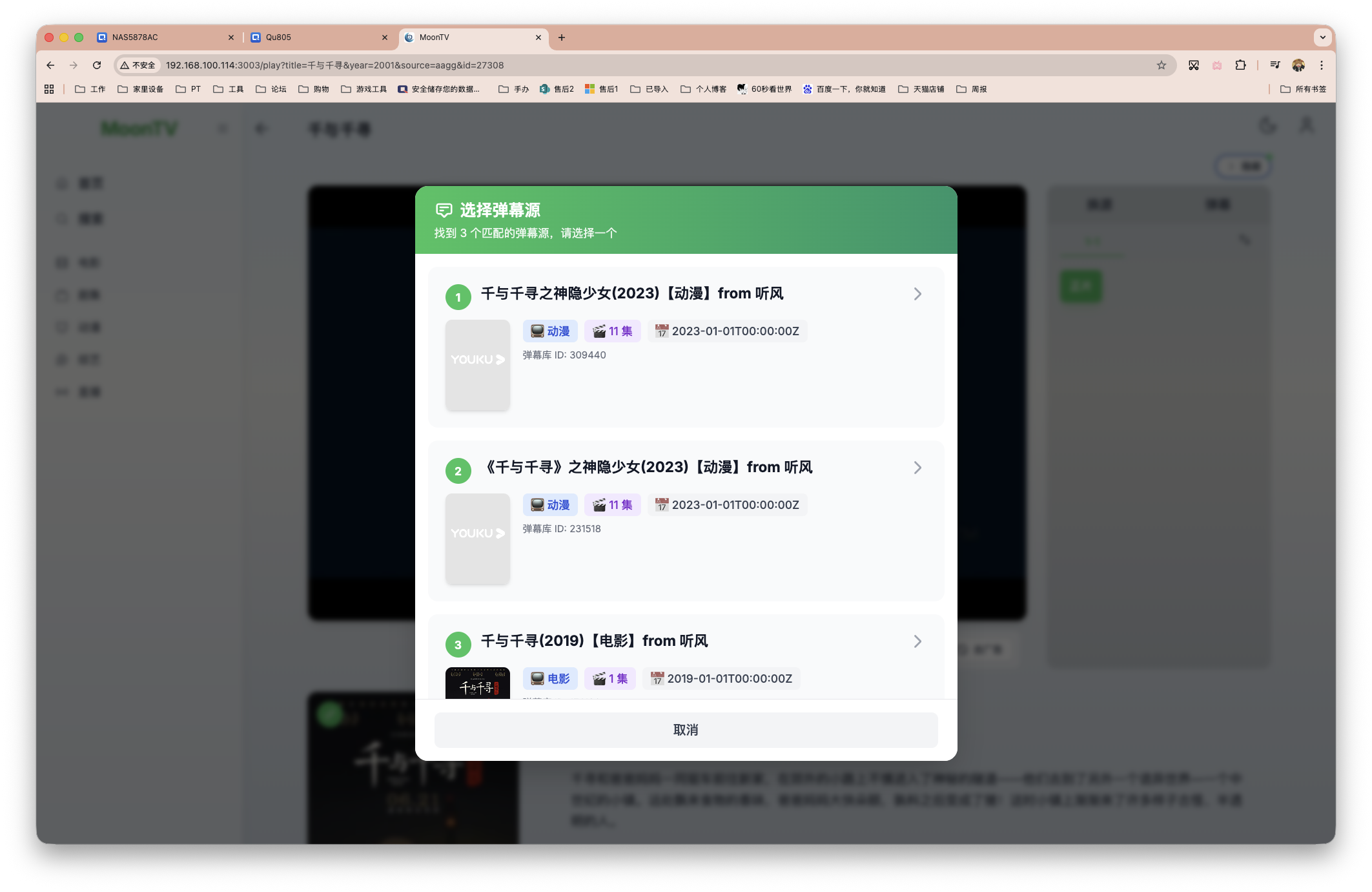Click the calendar icon beside the 2023-01-01 date
This screenshot has height=892, width=1372.
[661, 331]
